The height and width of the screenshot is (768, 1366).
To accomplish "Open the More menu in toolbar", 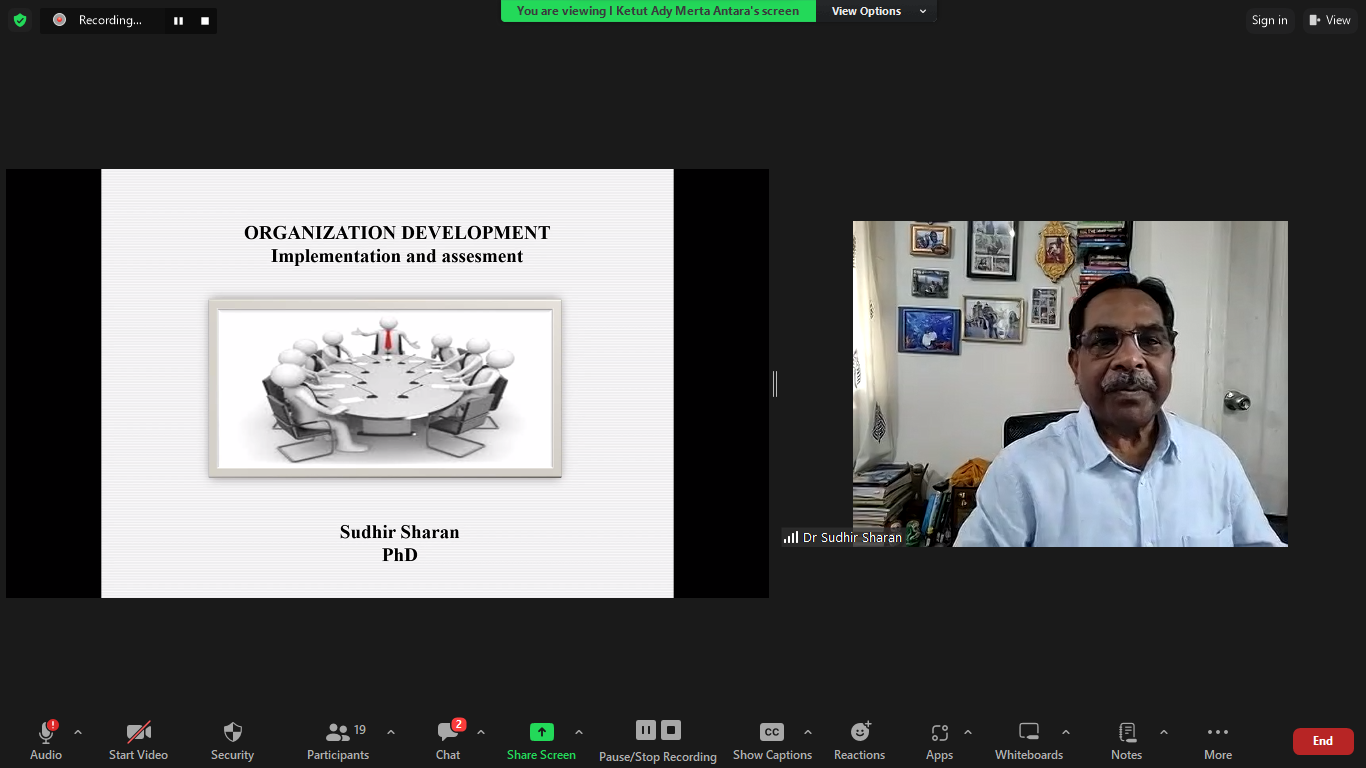I will coord(1217,741).
